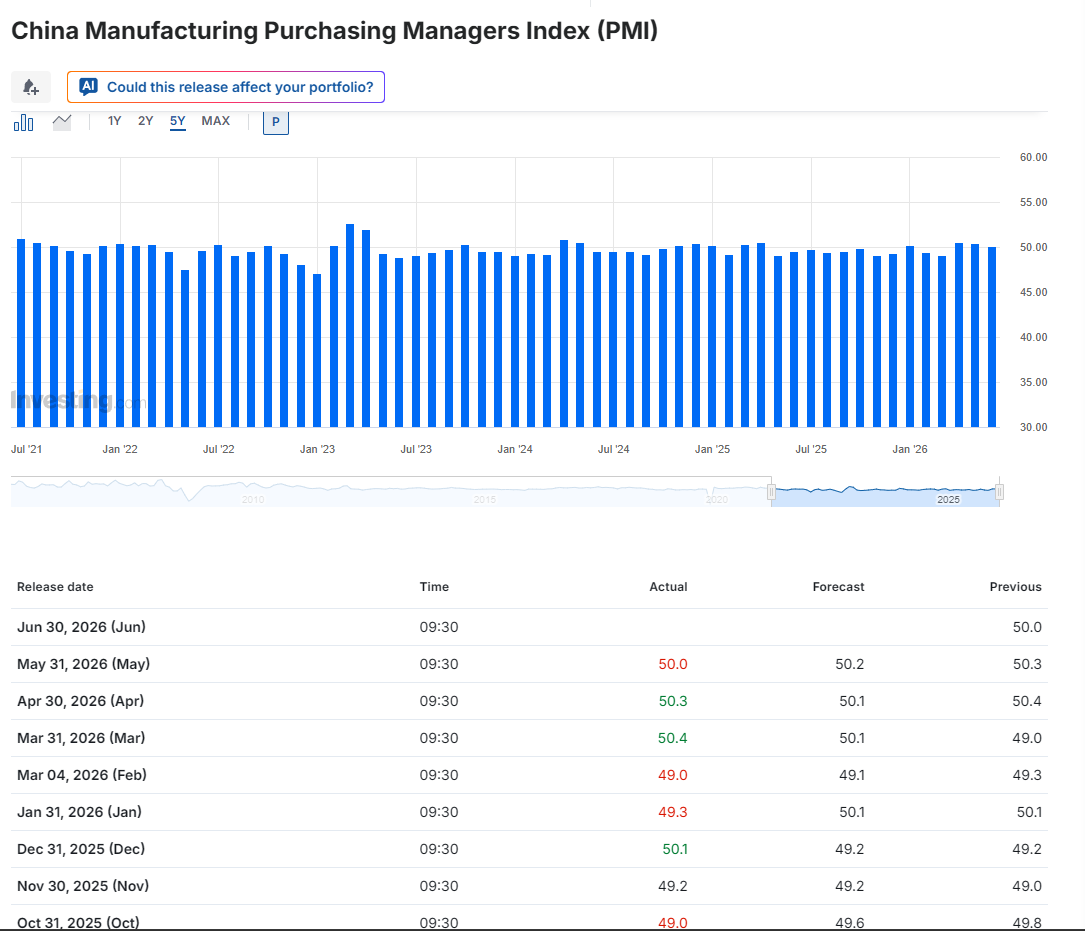Click the Mar 04, 2026 (Feb) release row
1085x931 pixels.
pyautogui.click(x=529, y=775)
